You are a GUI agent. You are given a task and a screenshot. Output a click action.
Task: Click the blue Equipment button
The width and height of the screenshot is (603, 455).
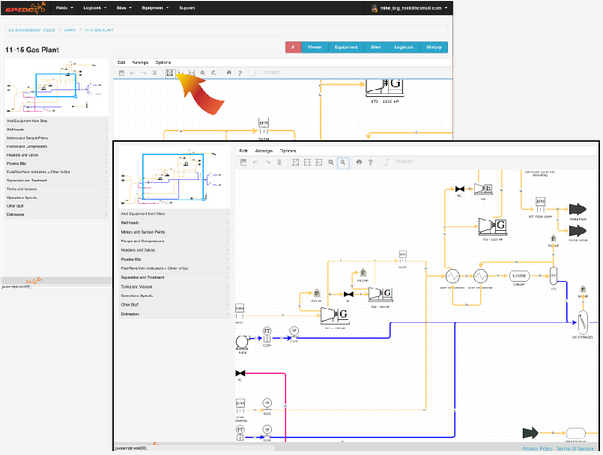[x=346, y=47]
